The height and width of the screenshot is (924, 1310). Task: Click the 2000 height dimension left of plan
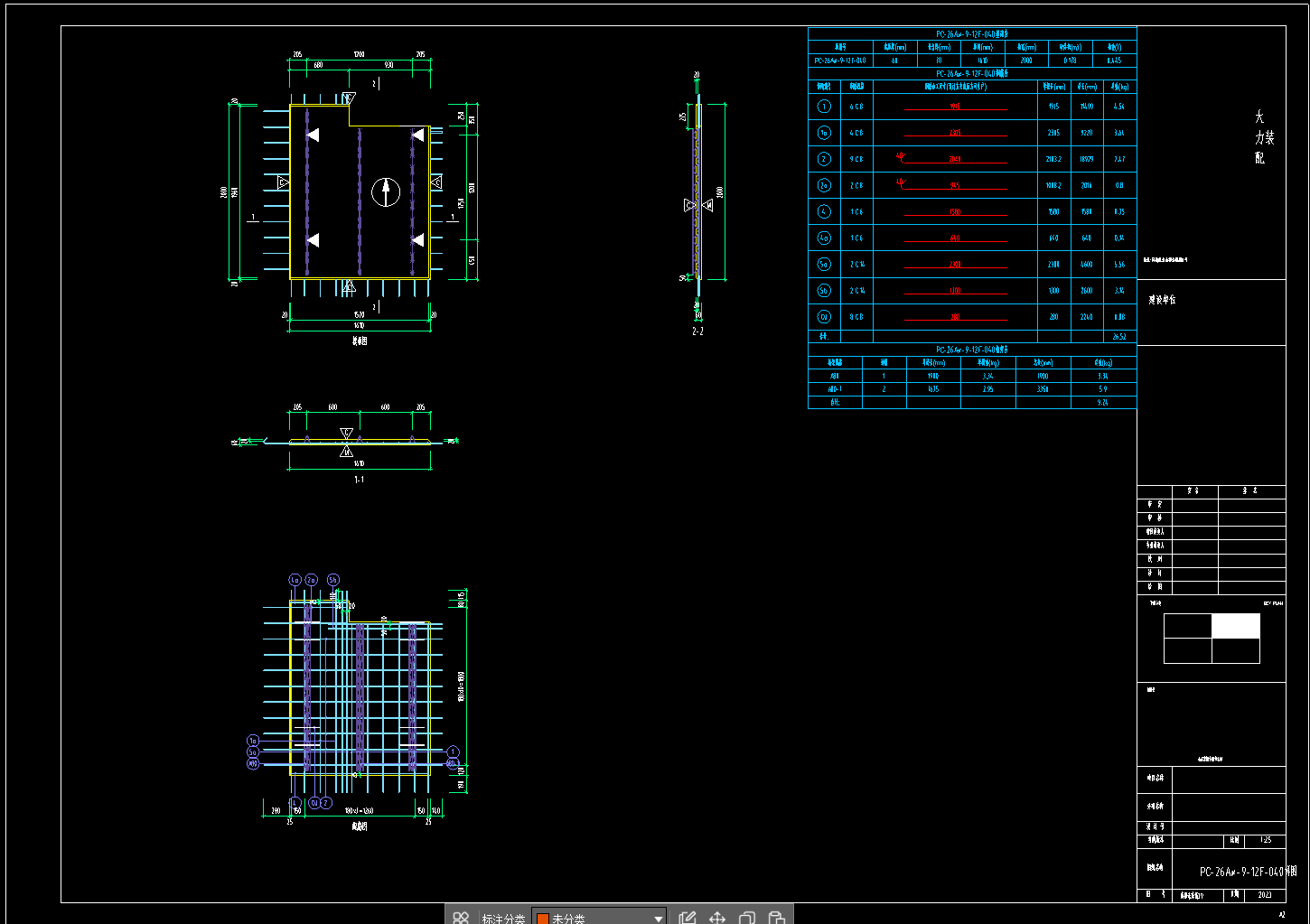coord(223,191)
